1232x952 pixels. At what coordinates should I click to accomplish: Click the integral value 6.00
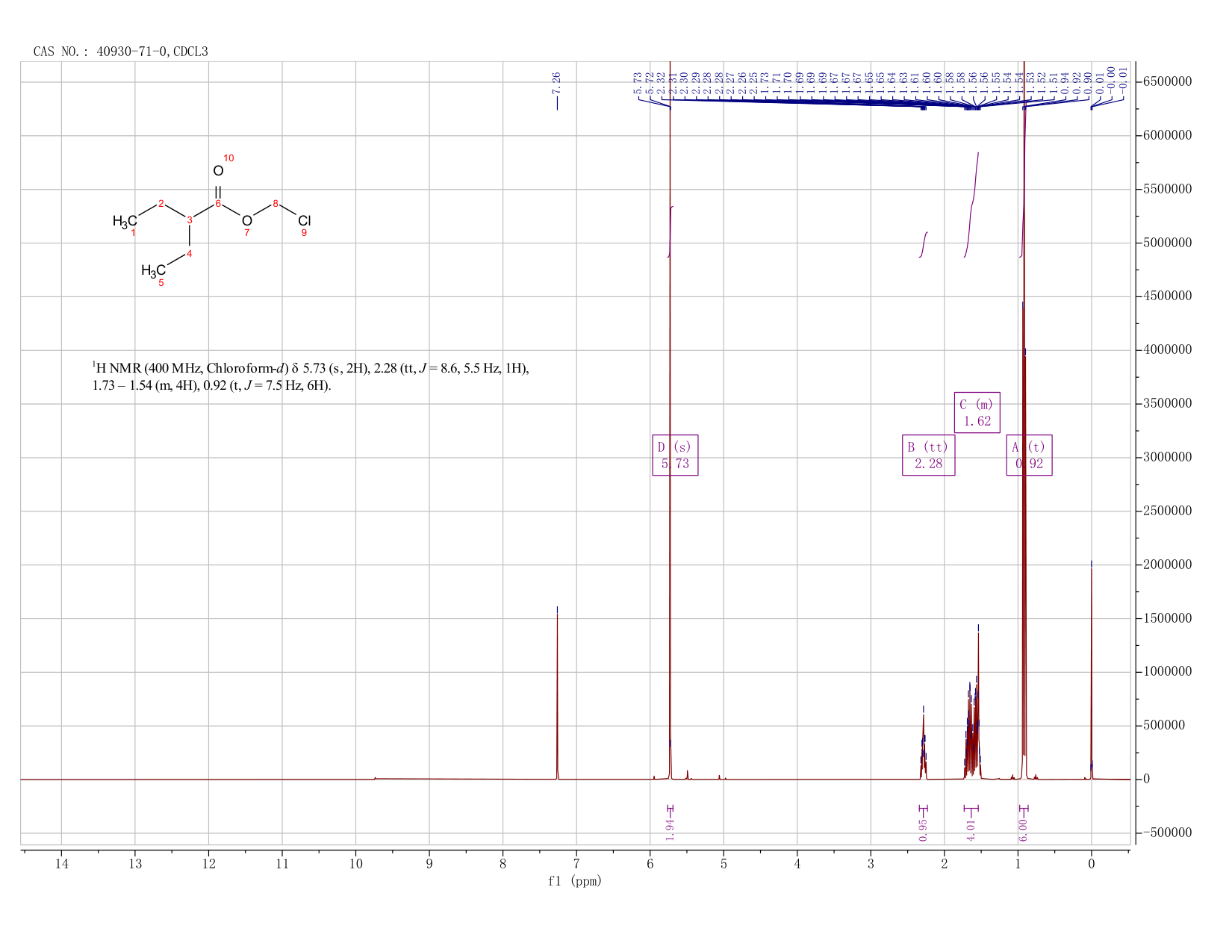coord(1023,830)
